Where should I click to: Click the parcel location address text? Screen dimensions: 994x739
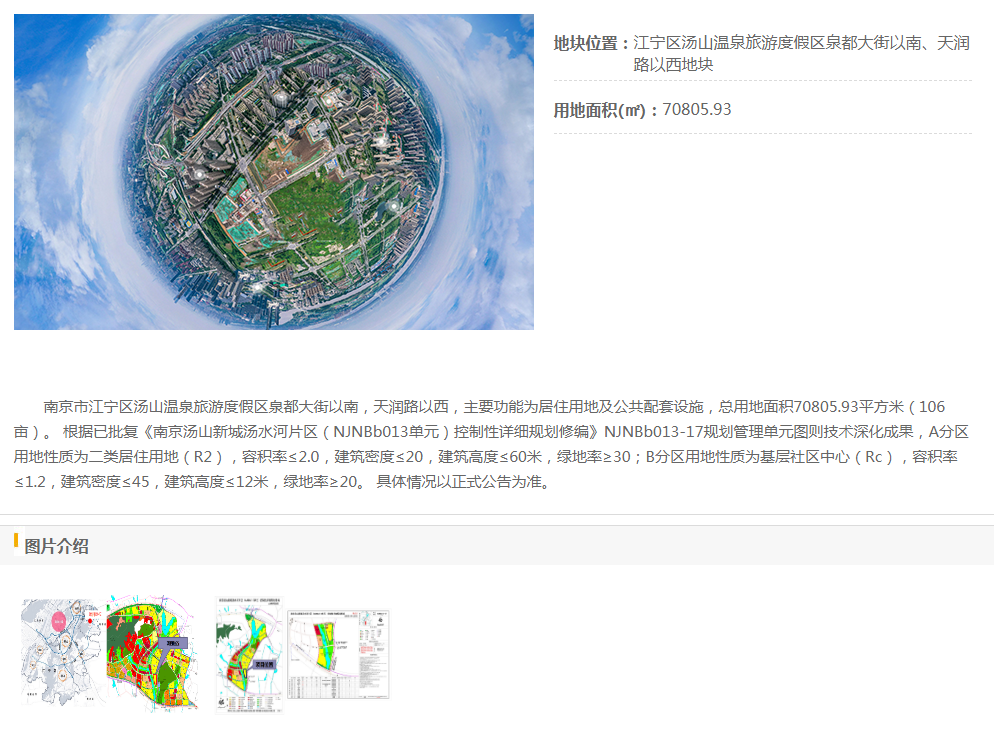point(800,54)
